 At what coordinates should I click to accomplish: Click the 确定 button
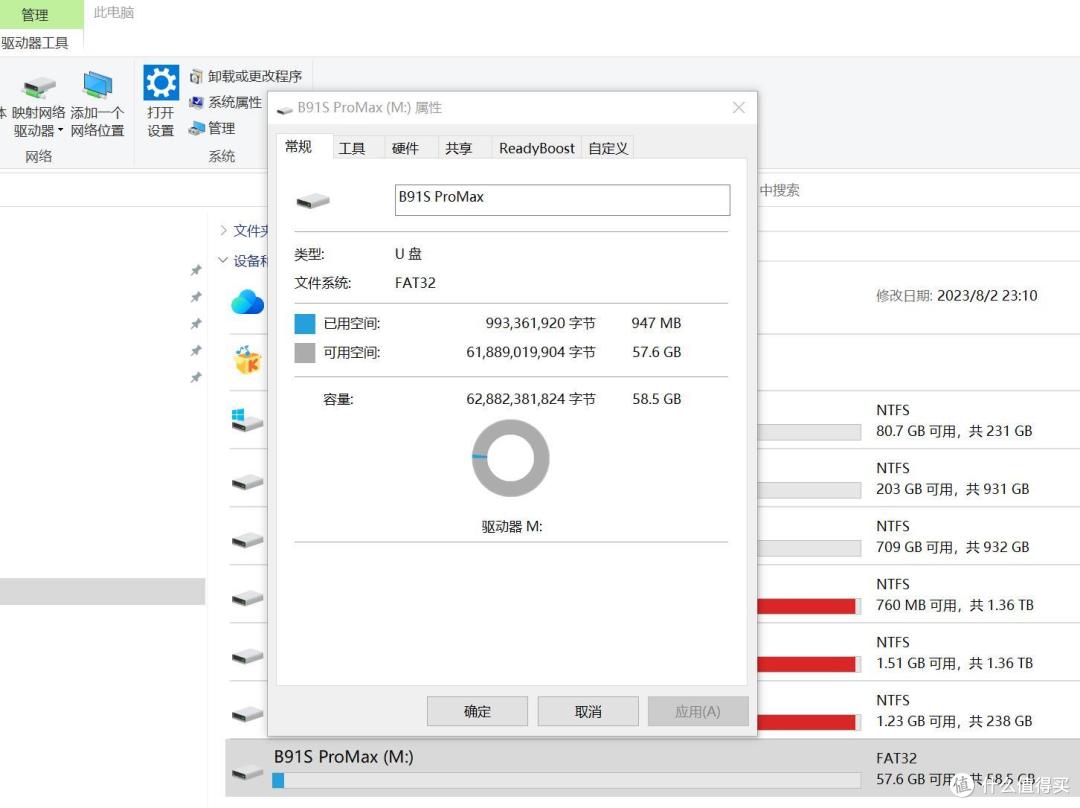coord(477,711)
